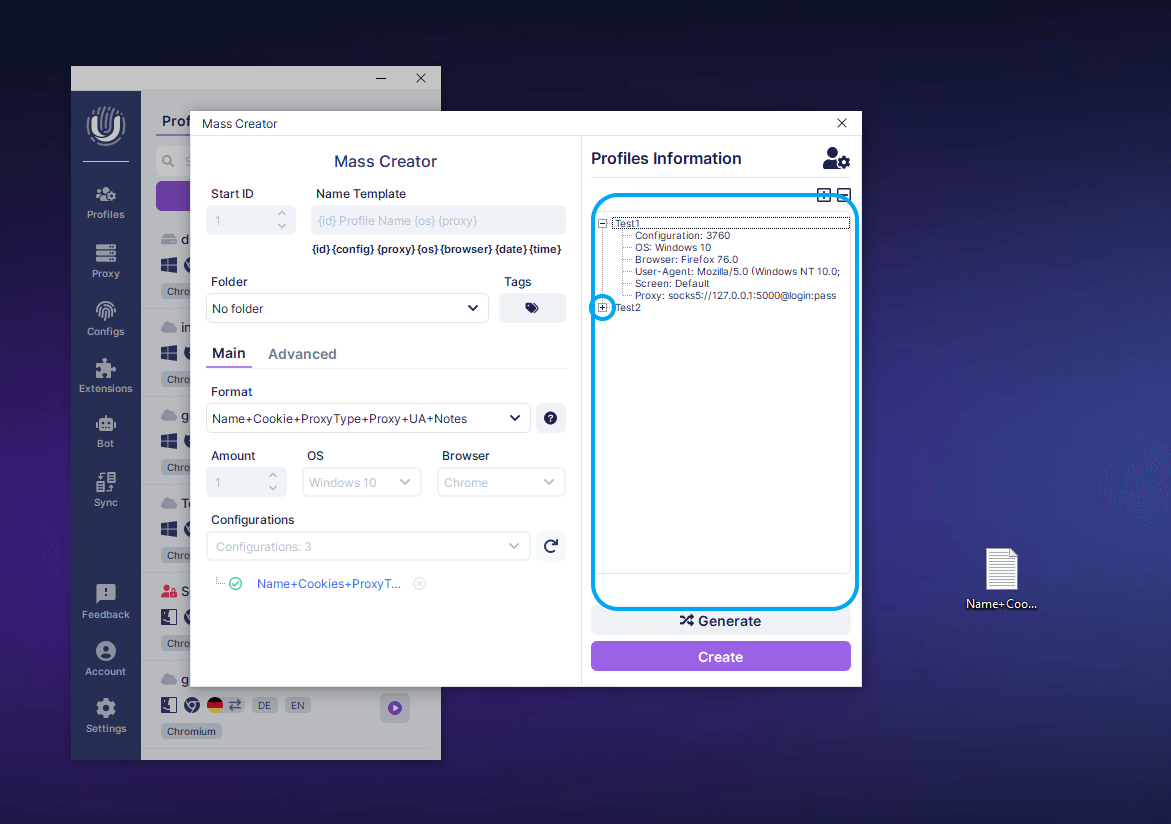This screenshot has width=1171, height=824.
Task: Click the profile settings user-gear icon
Action: (x=835, y=159)
